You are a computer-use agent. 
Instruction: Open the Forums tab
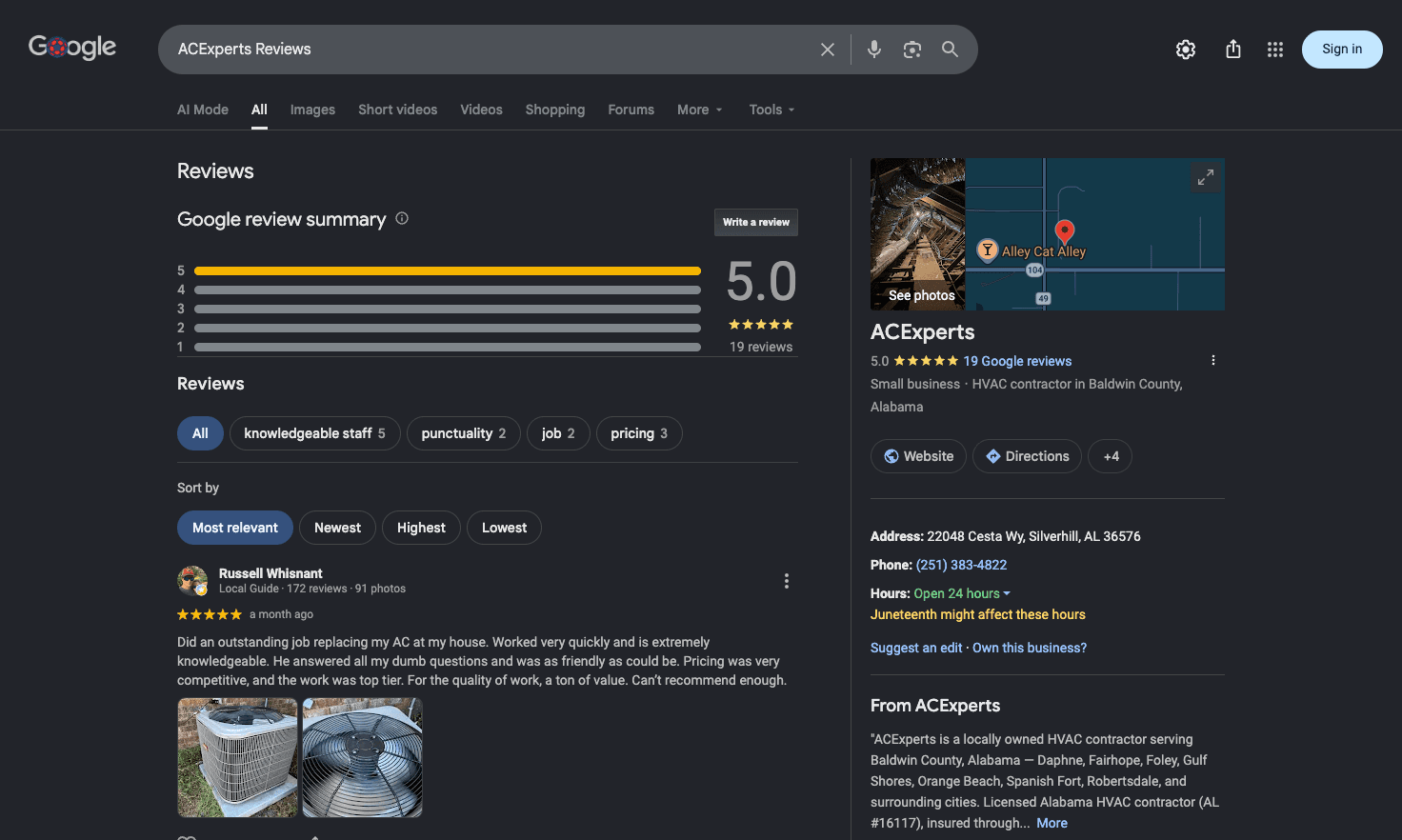click(x=631, y=110)
